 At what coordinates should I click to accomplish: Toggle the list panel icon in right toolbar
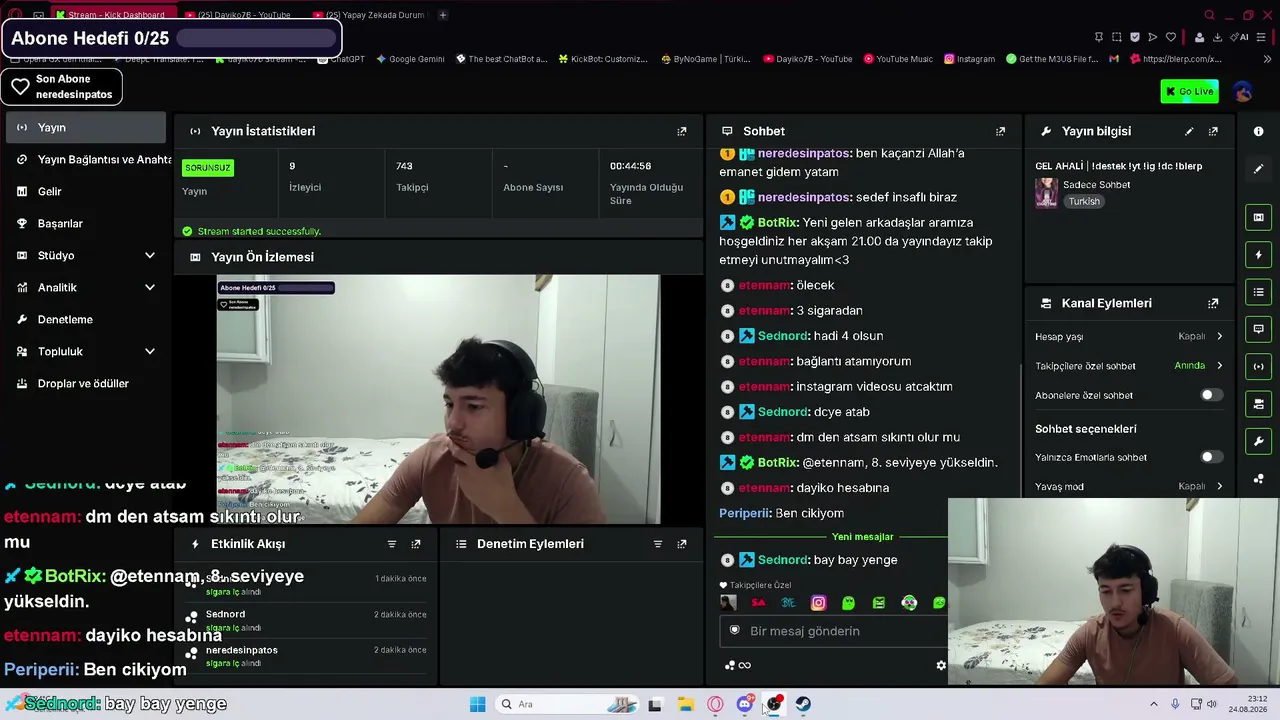tap(1258, 292)
